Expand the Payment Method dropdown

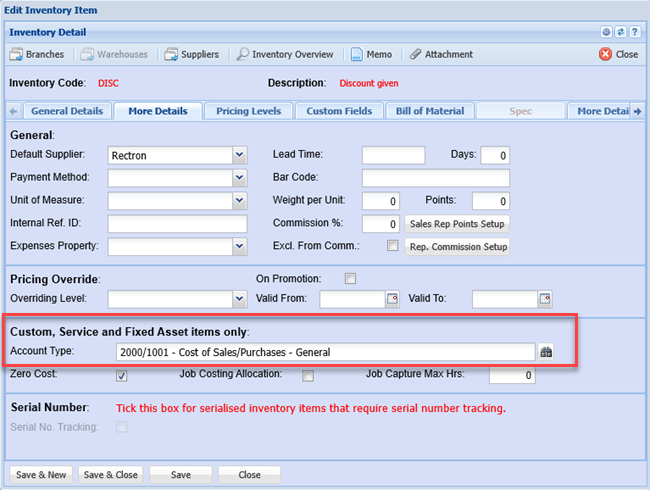click(239, 178)
